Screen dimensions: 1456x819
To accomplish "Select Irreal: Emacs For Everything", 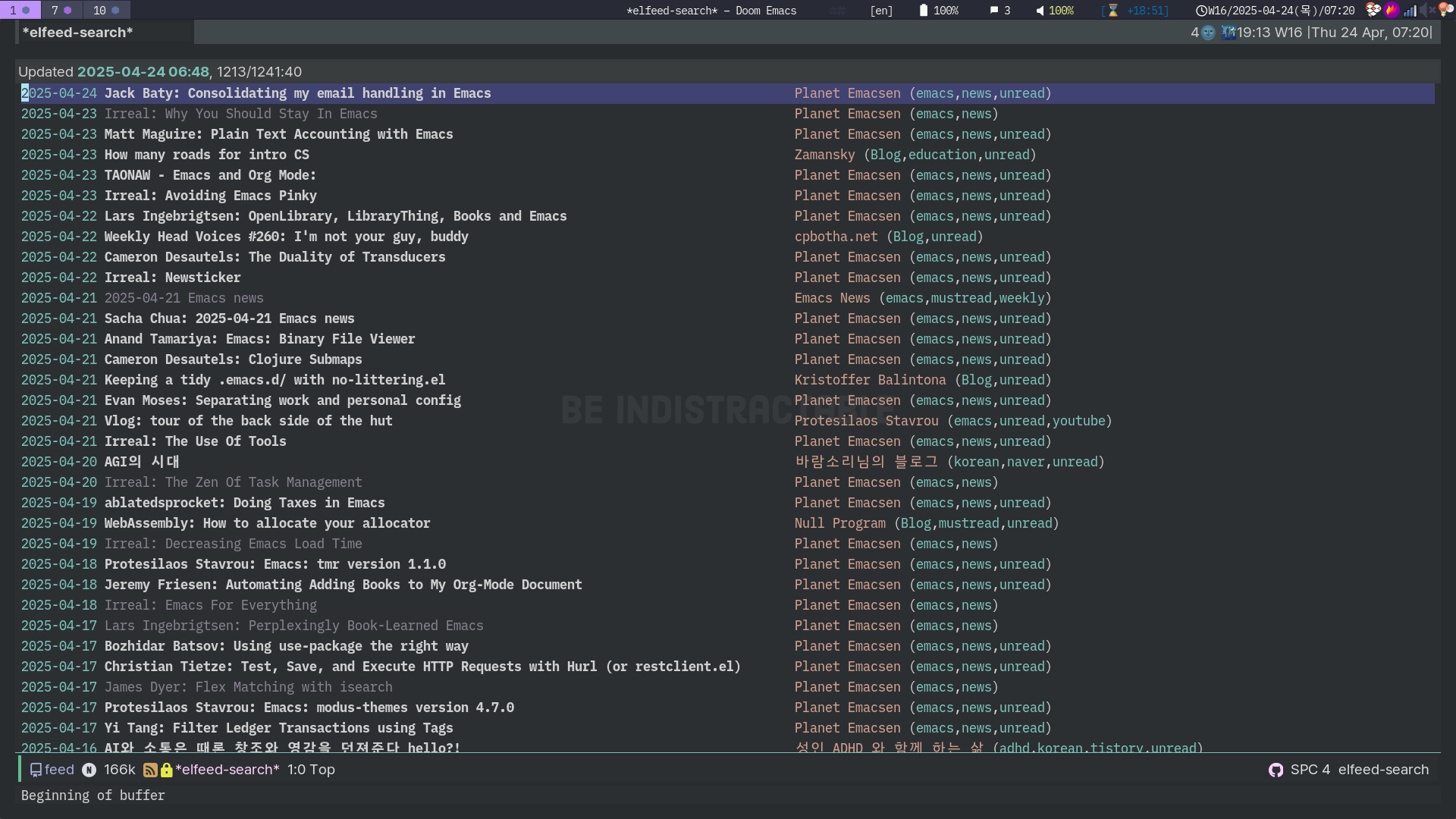I will coord(210,605).
